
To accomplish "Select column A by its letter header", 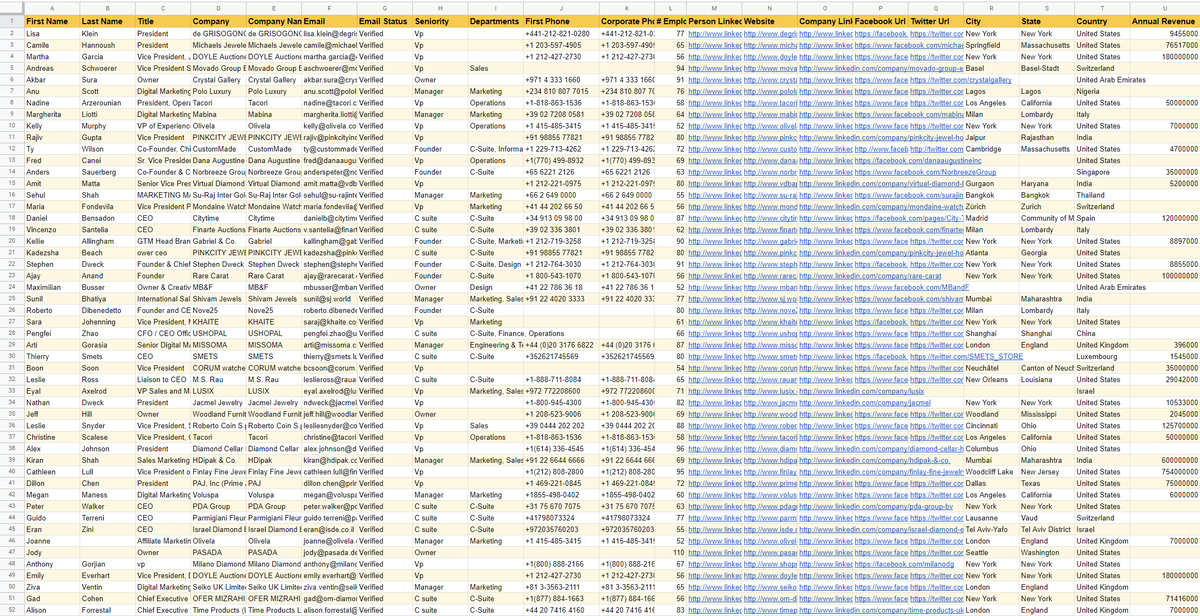I will 51,7.
